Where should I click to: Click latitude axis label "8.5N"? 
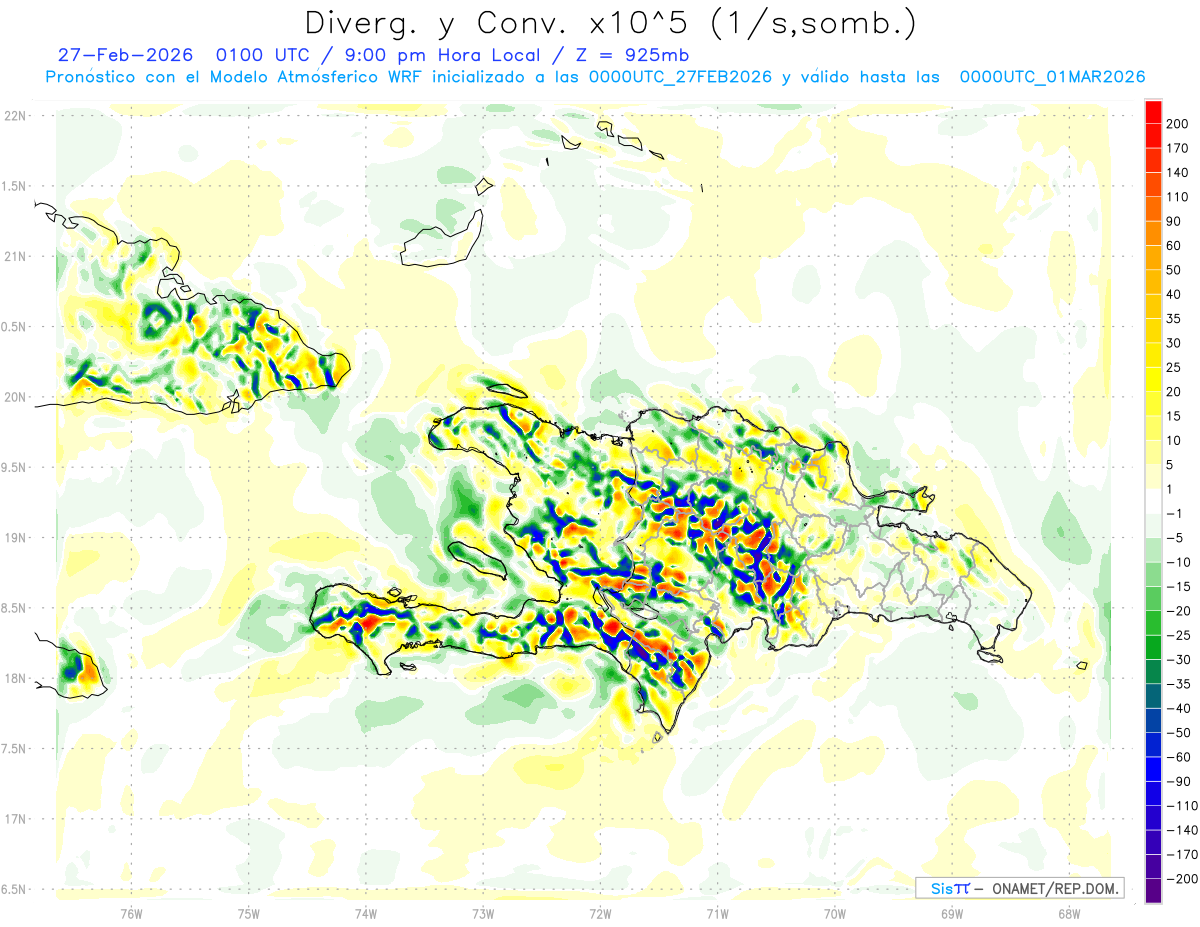(x=14, y=608)
